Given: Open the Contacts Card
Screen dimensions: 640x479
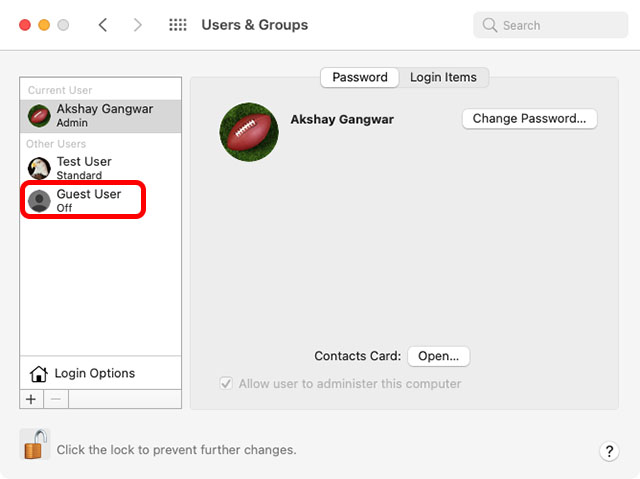Looking at the screenshot, I should [438, 356].
